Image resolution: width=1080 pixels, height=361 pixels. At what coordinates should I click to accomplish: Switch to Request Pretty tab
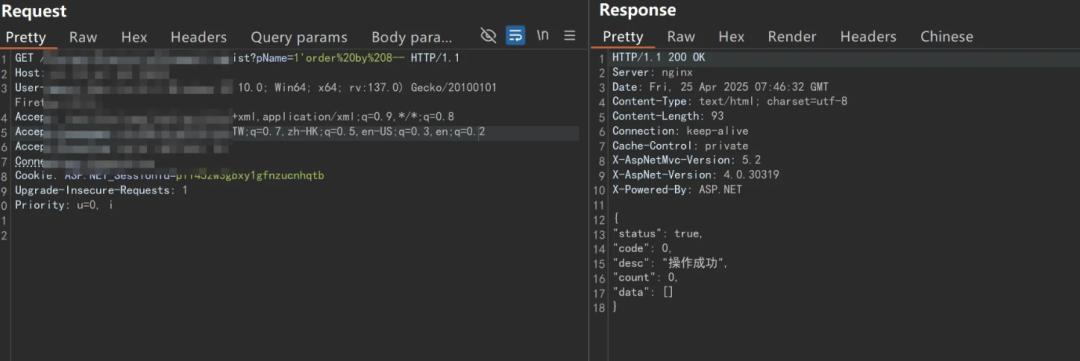25,37
